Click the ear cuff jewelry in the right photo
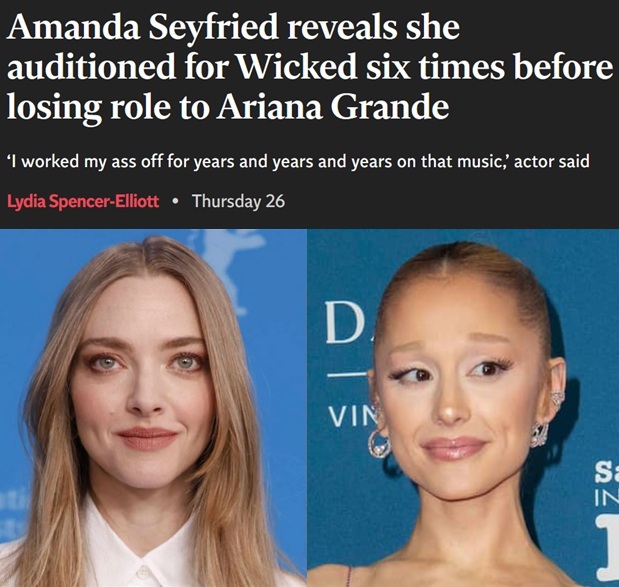Screen dimensions: 619x587 pyautogui.click(x=557, y=399)
